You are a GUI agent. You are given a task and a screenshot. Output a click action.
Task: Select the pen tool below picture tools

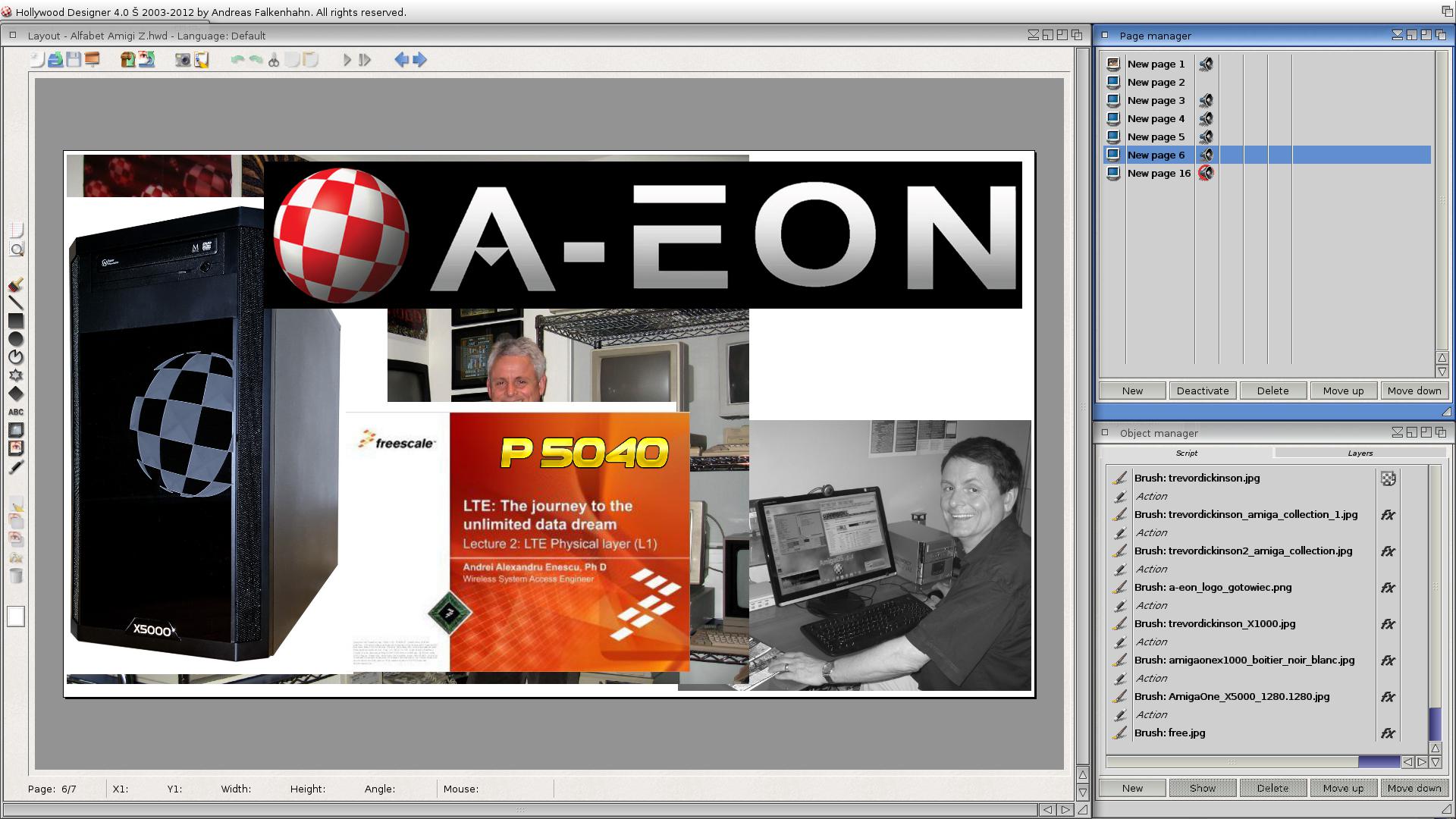(16, 467)
